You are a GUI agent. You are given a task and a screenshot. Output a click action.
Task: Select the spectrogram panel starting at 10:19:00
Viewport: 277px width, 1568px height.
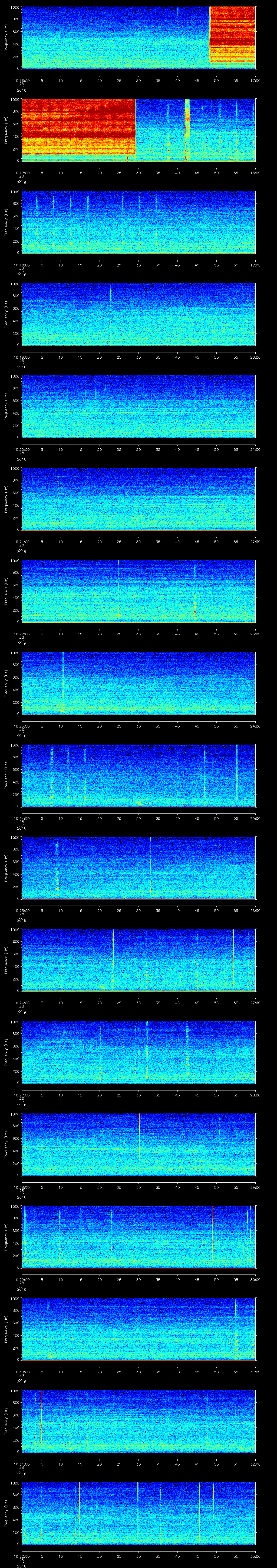pyautogui.click(x=138, y=314)
